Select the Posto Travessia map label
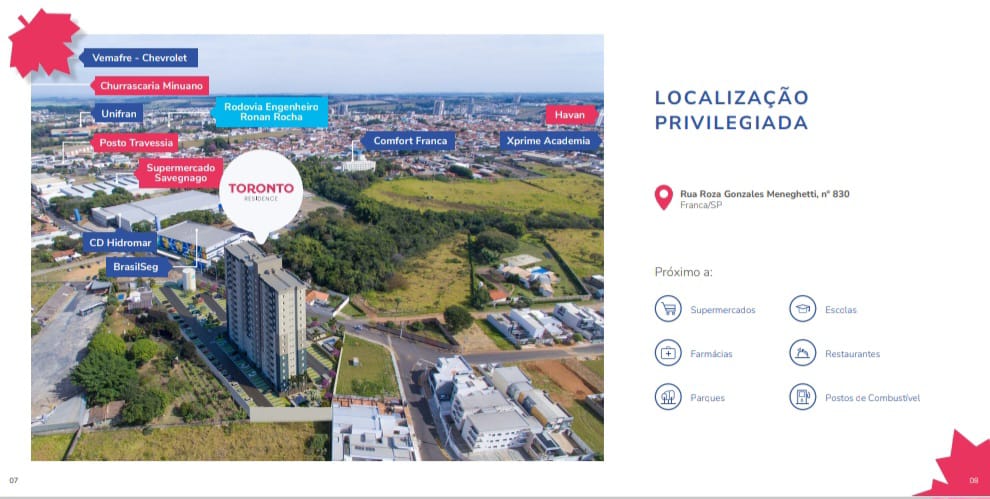Screen dimensions: 990x499 [x=135, y=143]
